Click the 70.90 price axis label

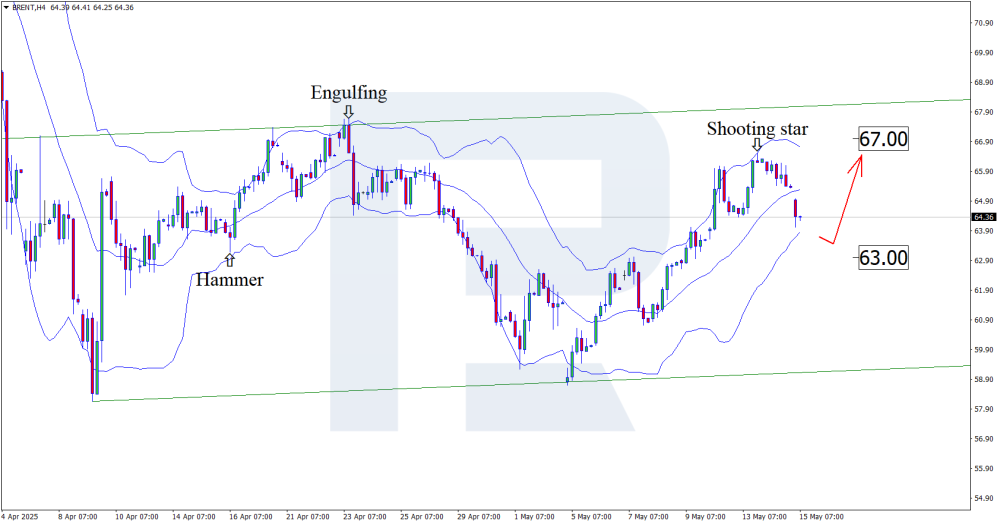coord(983,22)
